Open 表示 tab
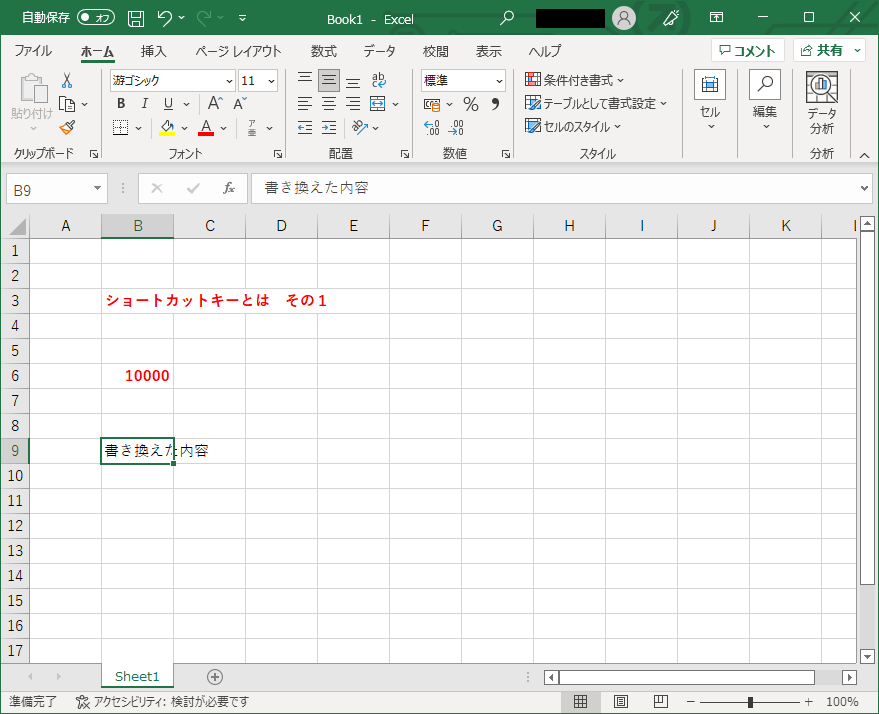The height and width of the screenshot is (714, 879). [488, 51]
